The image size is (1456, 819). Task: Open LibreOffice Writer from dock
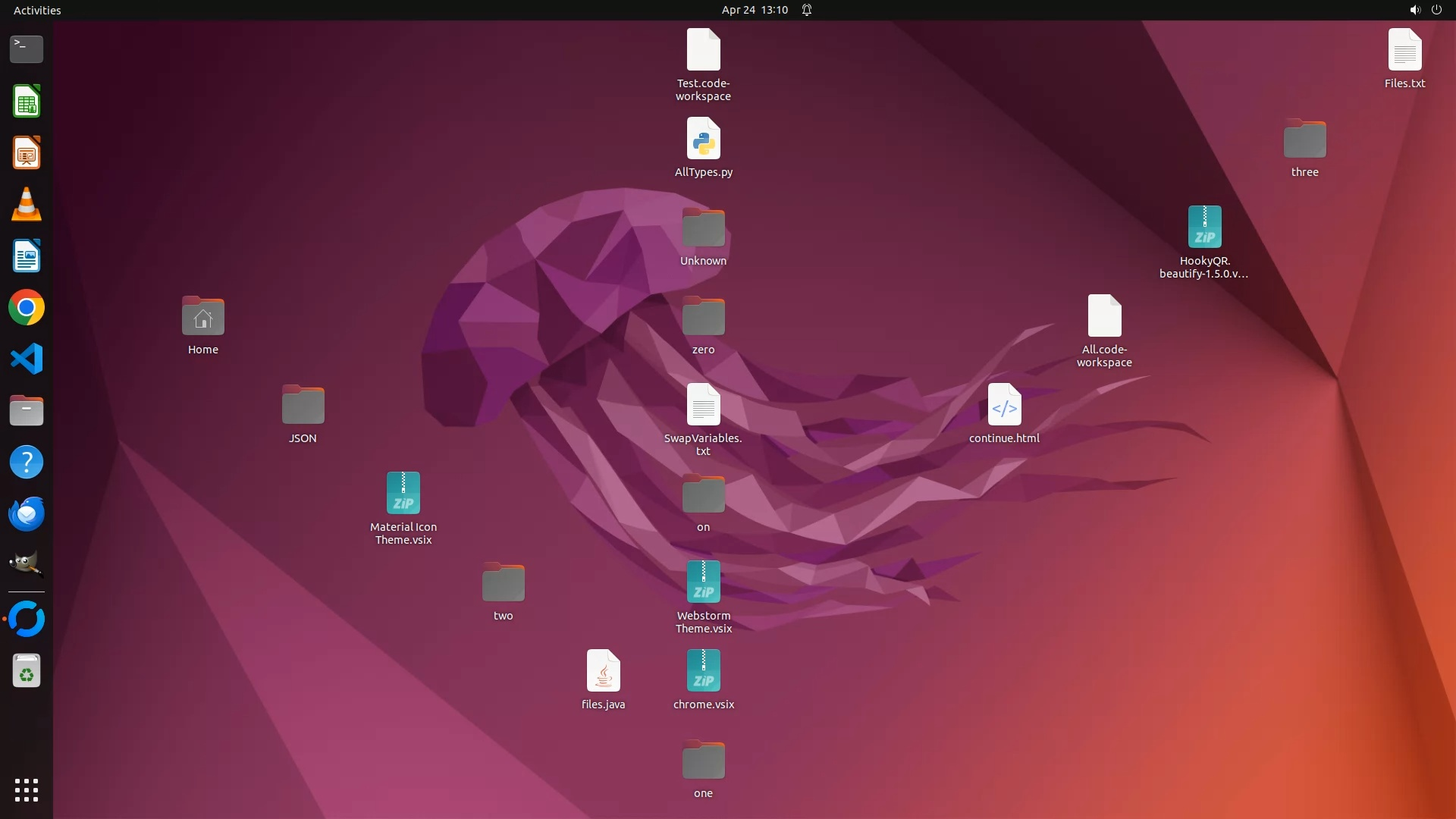point(27,256)
